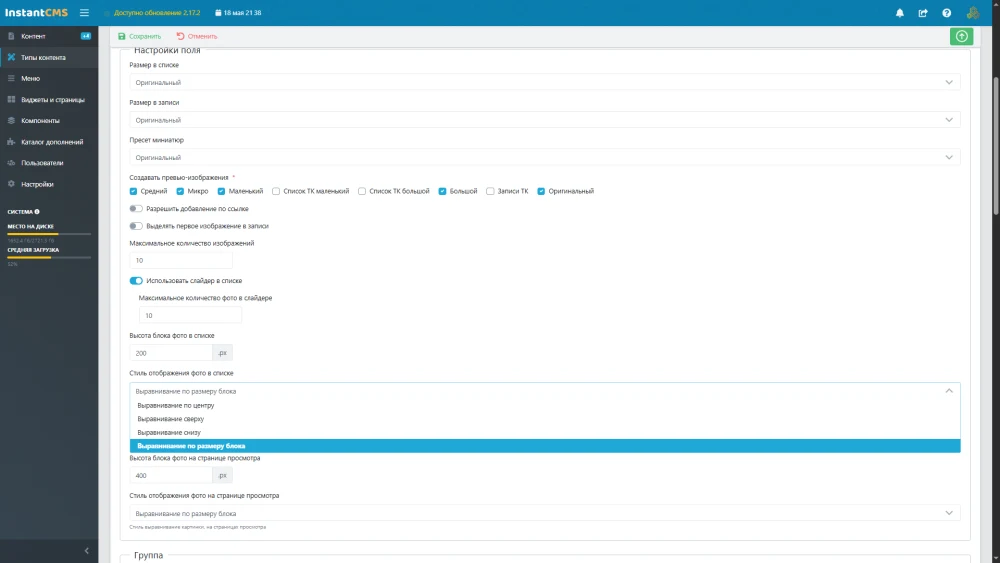Image resolution: width=1000 pixels, height=563 pixels.
Task: Uncheck the Большой checkbox
Action: click(x=442, y=191)
